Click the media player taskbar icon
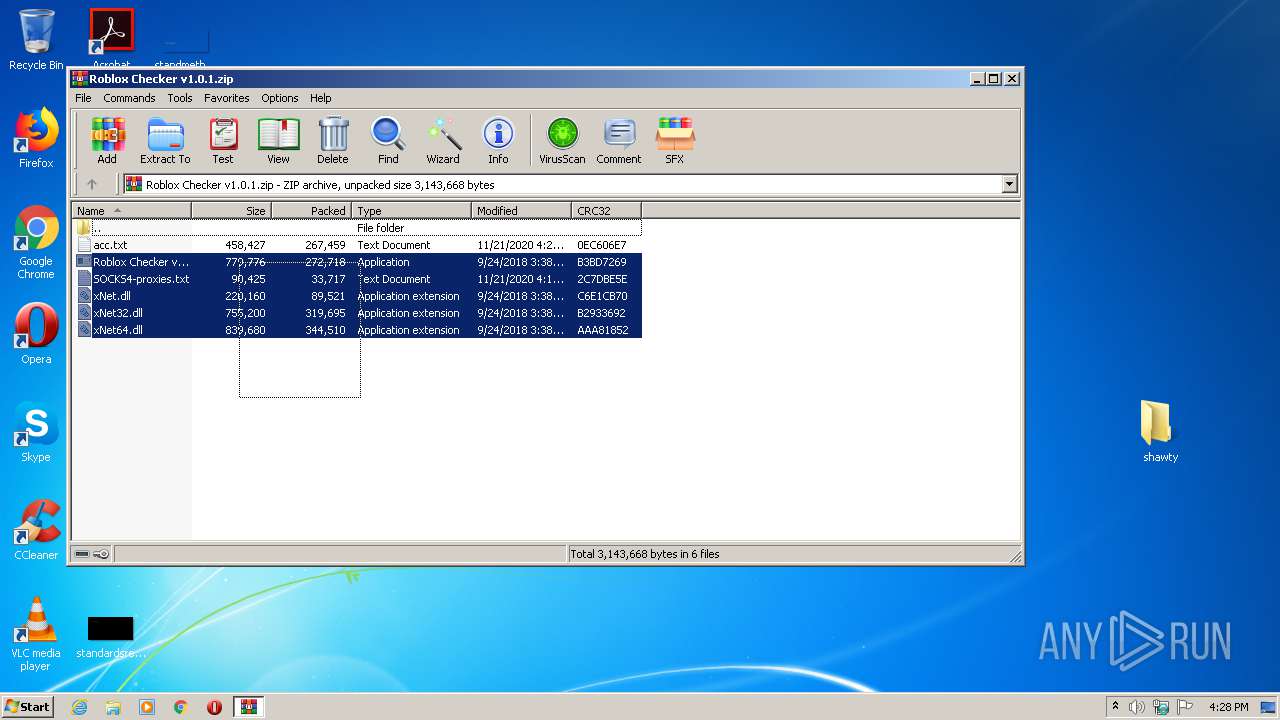 pyautogui.click(x=147, y=707)
